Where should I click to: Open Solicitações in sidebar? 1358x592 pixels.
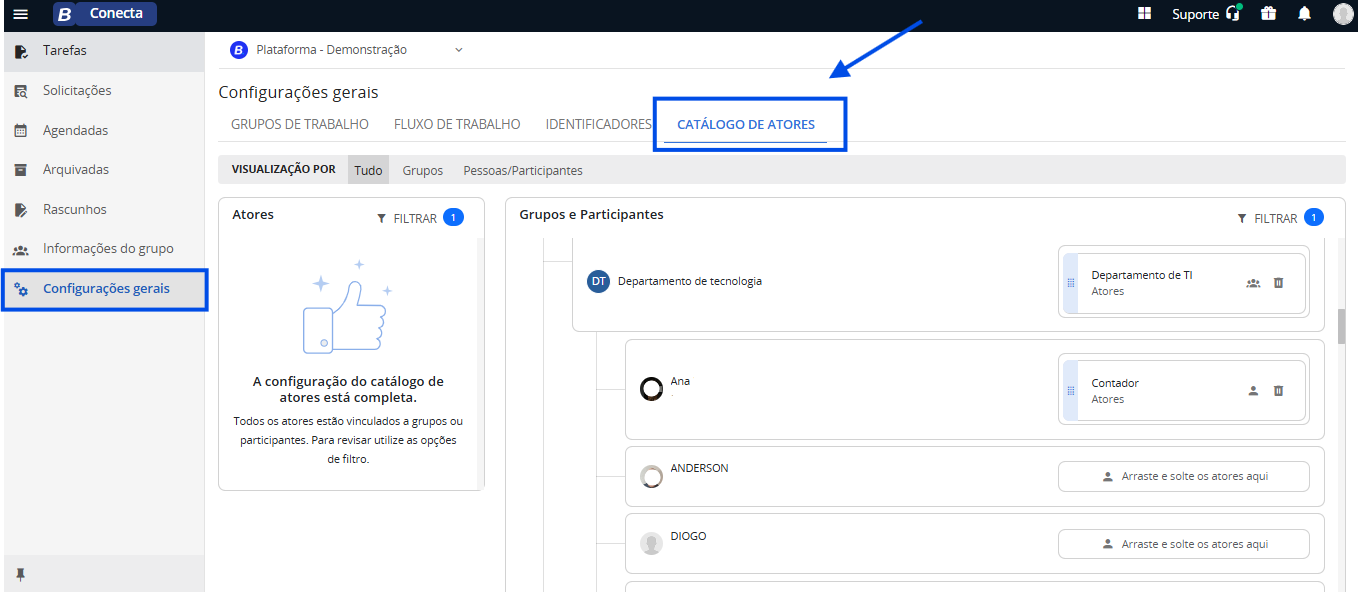tap(104, 91)
